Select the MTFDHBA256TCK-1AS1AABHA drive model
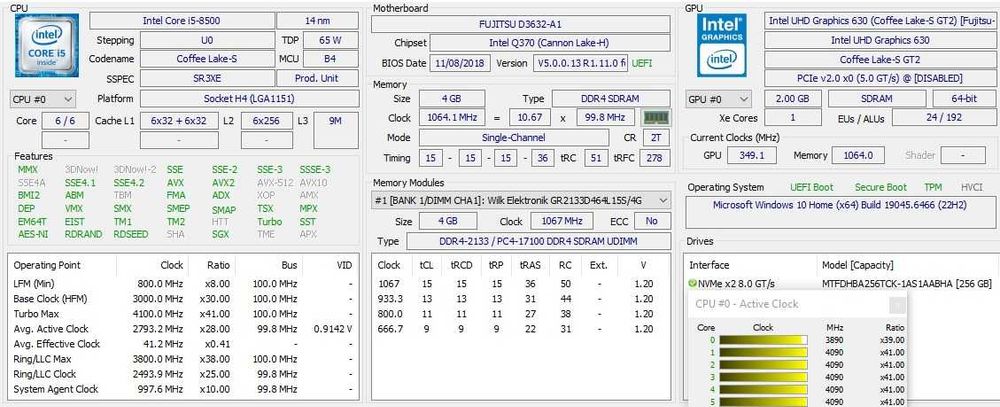The width and height of the screenshot is (1000, 407). 907,284
